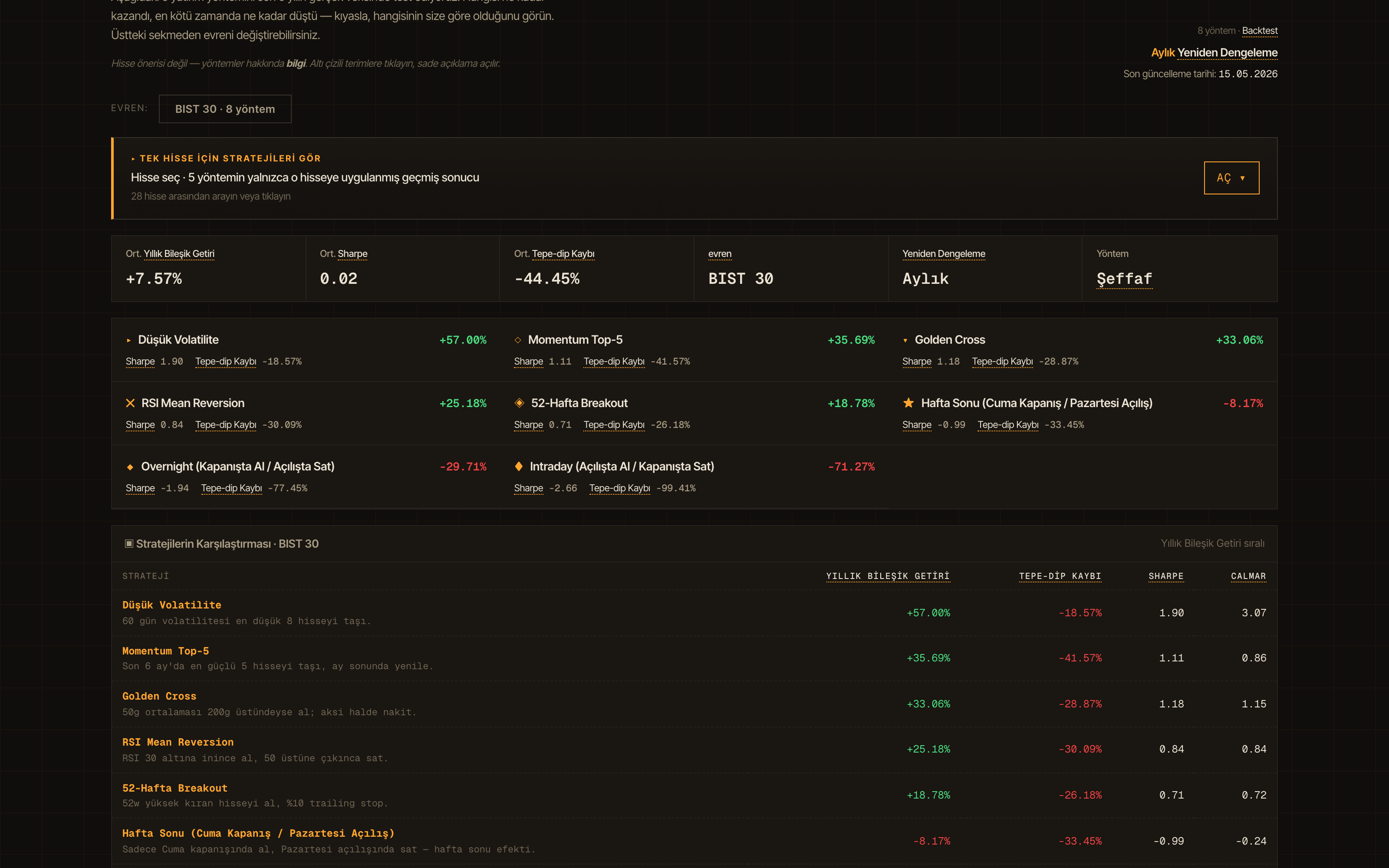Click the +7.57% average return value
This screenshot has width=1389, height=868.
tap(154, 279)
